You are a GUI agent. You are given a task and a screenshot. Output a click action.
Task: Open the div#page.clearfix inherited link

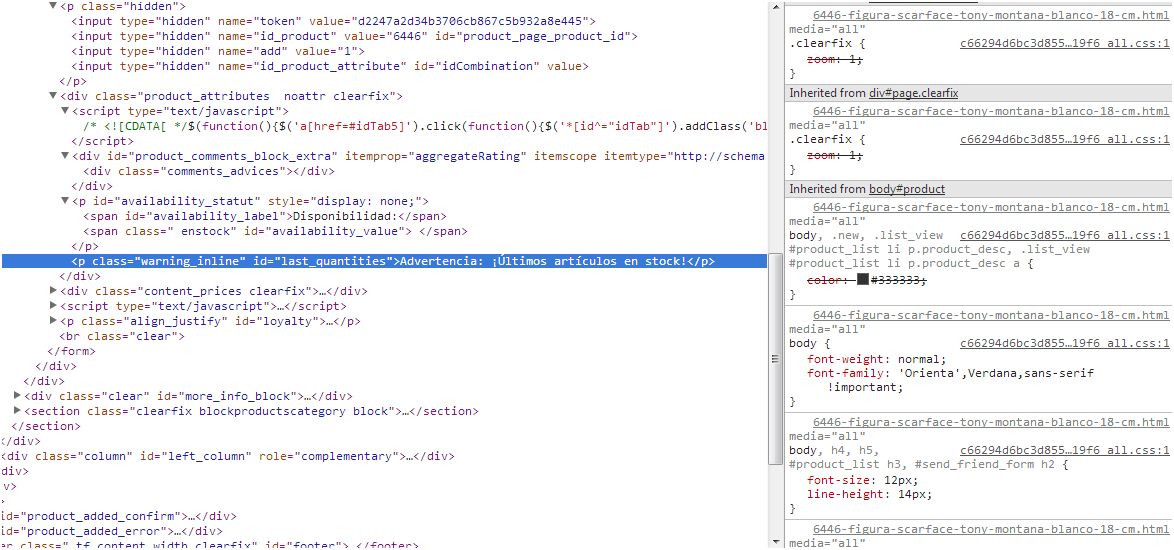(913, 93)
